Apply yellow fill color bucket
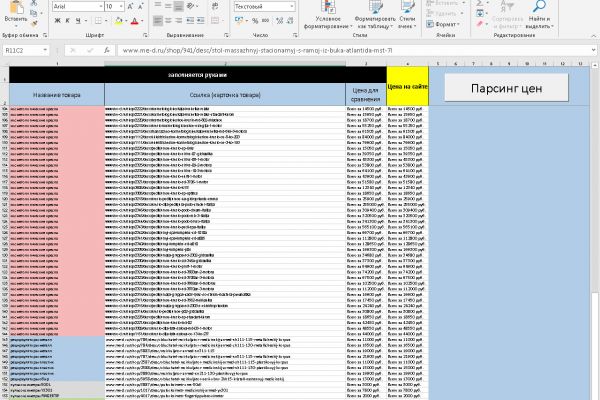The image size is (600, 400). (119, 21)
